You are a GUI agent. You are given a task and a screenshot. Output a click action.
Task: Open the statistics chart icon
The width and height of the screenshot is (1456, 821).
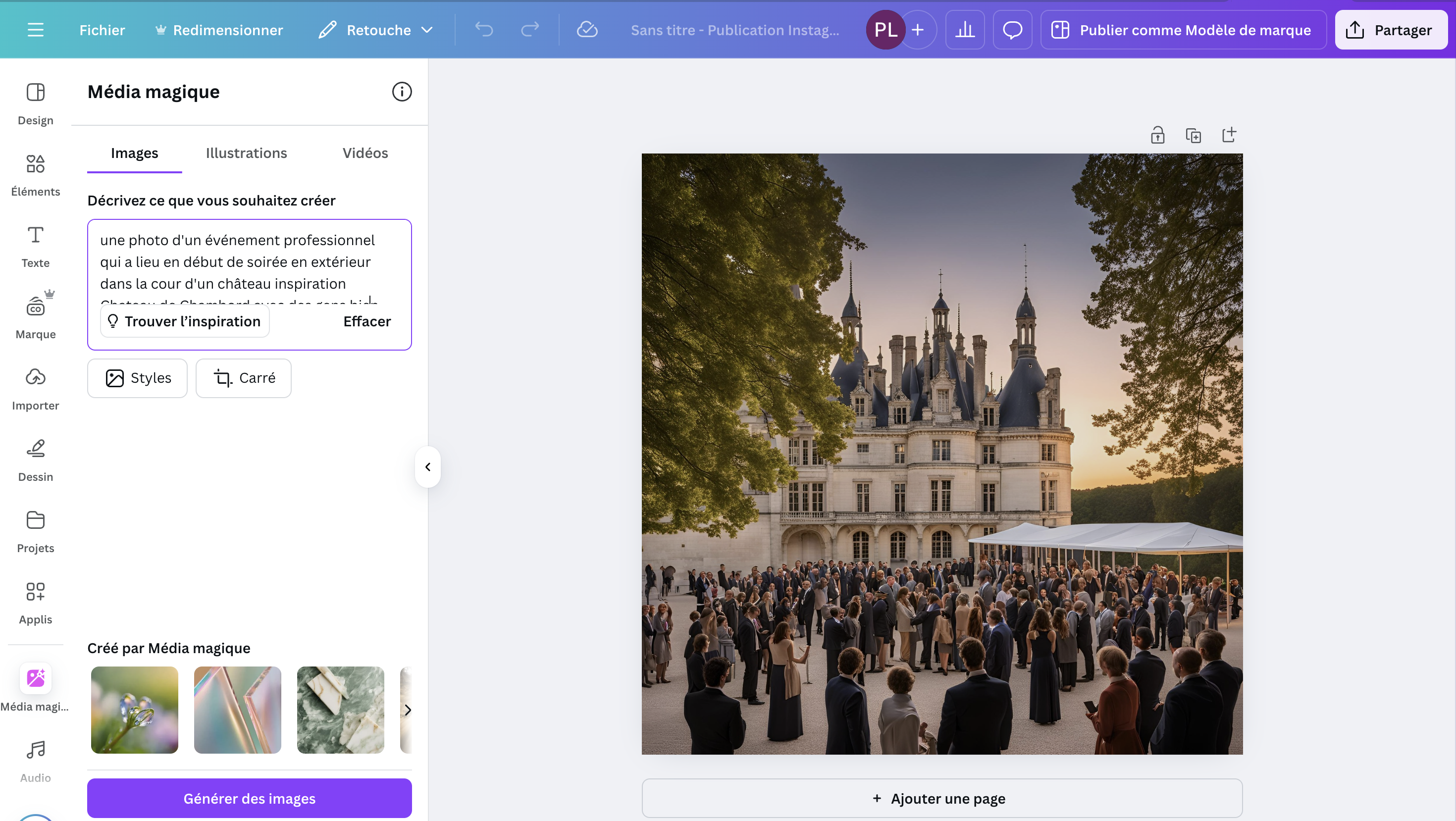coord(965,30)
